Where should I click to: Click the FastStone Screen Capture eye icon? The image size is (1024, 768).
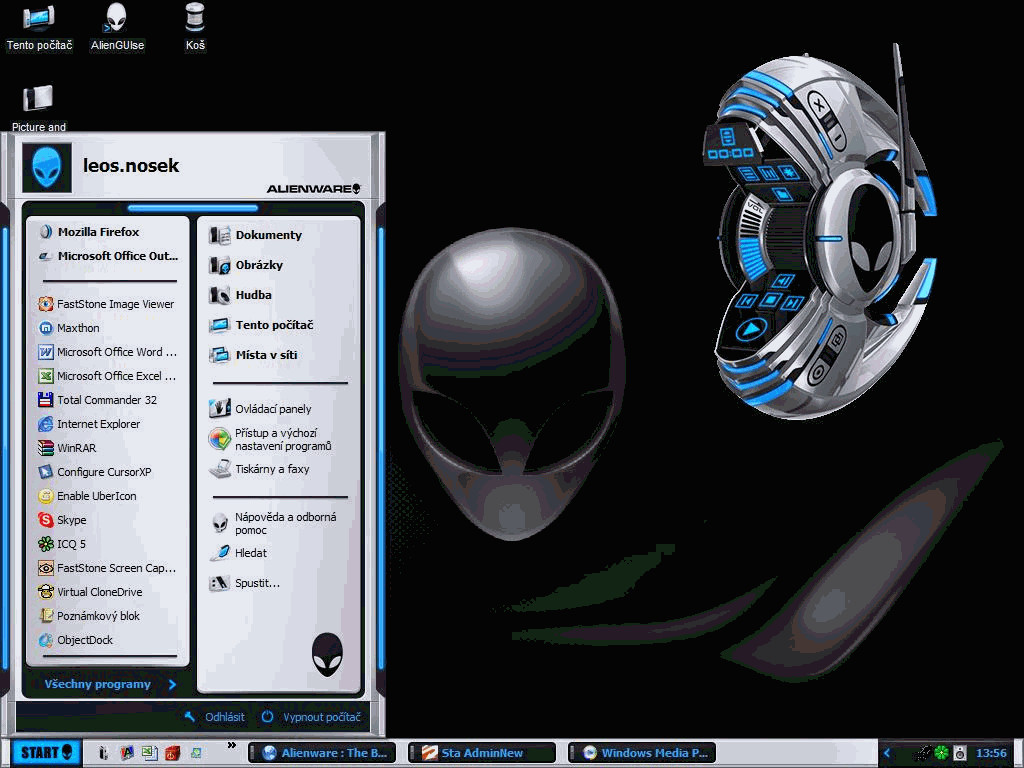click(x=45, y=568)
